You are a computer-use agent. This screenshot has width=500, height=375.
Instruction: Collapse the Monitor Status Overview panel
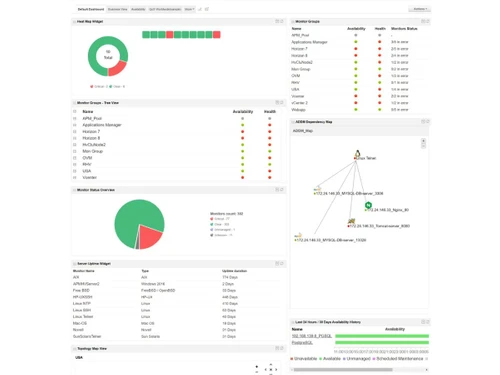(x=74, y=190)
